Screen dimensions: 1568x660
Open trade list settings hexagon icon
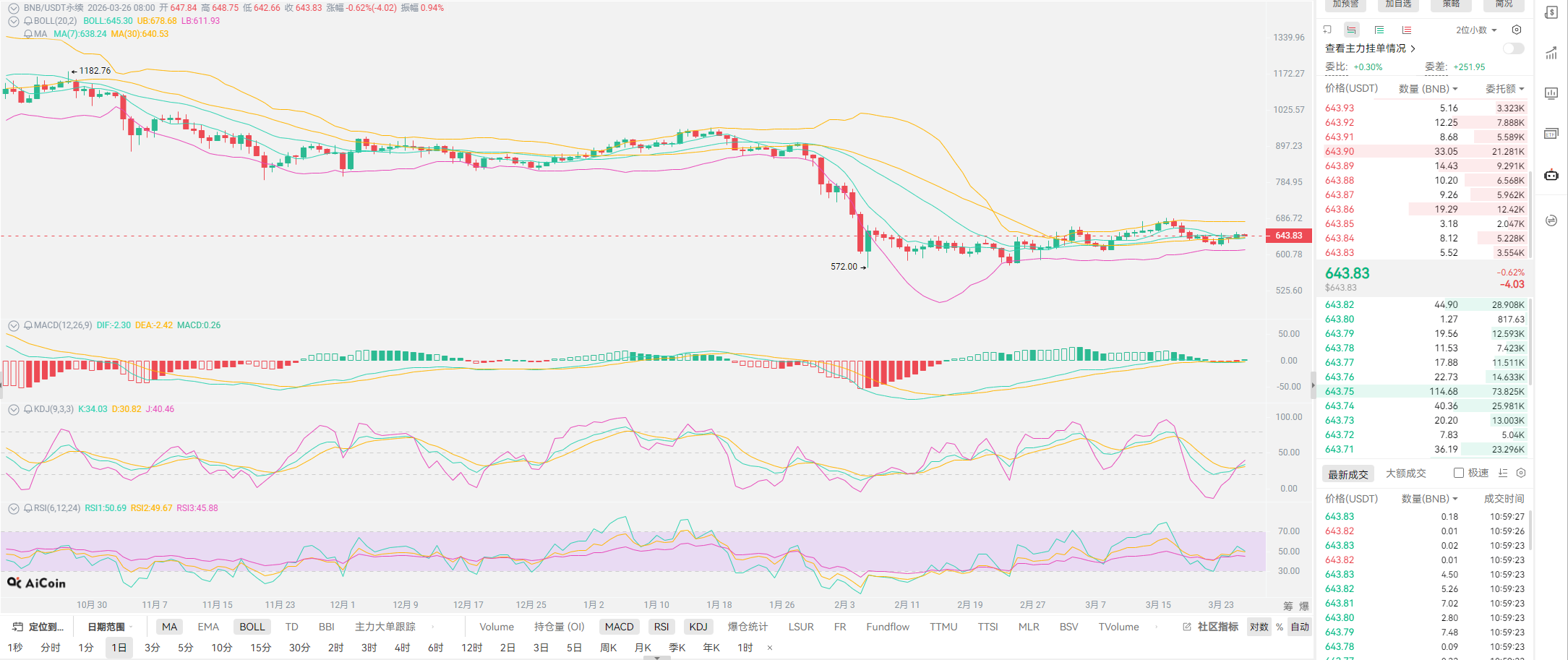click(x=1521, y=473)
